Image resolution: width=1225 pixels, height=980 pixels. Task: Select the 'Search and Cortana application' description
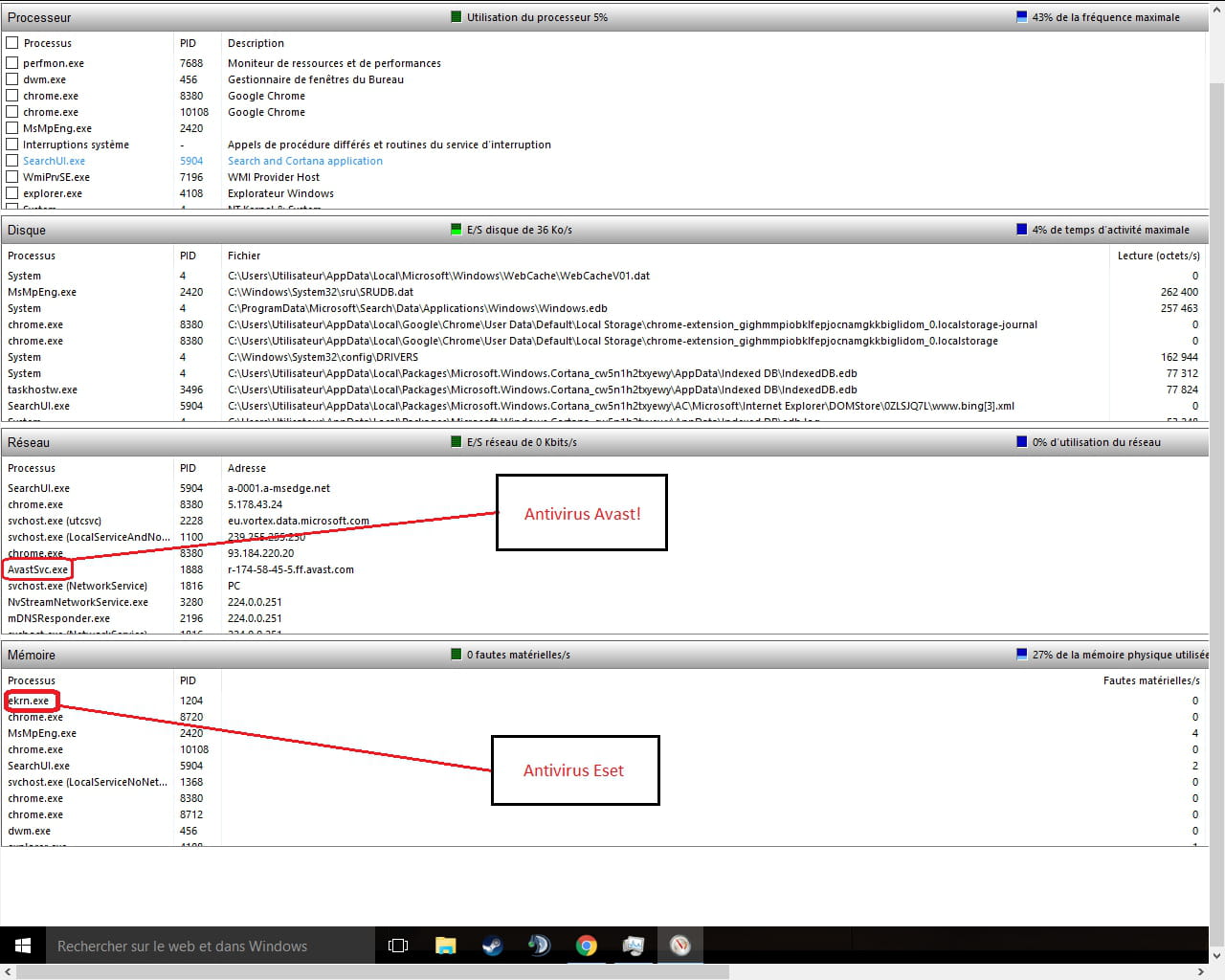[305, 161]
